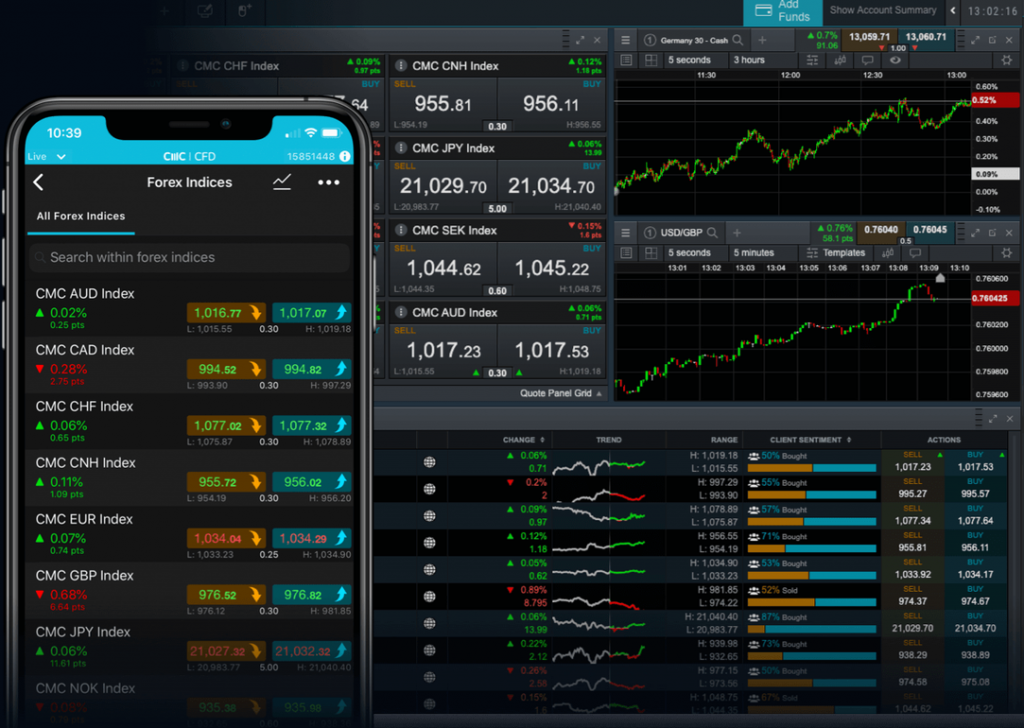This screenshot has height=728, width=1024.
Task: Click the 13,060.71 buy price in Germany 30 header
Action: [x=925, y=37]
